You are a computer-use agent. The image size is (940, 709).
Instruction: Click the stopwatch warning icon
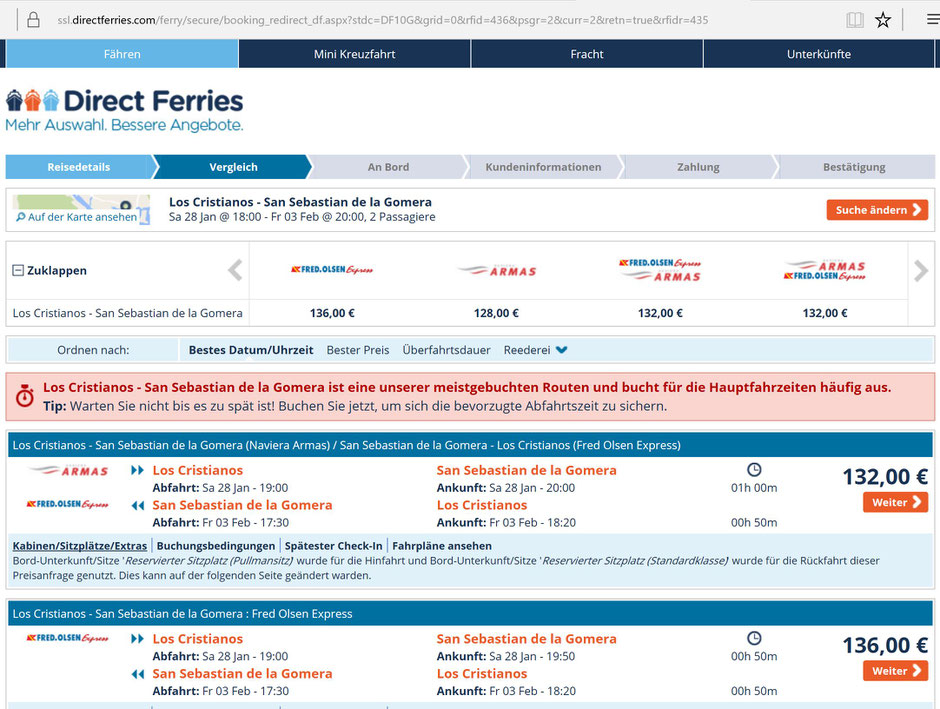[x=25, y=396]
